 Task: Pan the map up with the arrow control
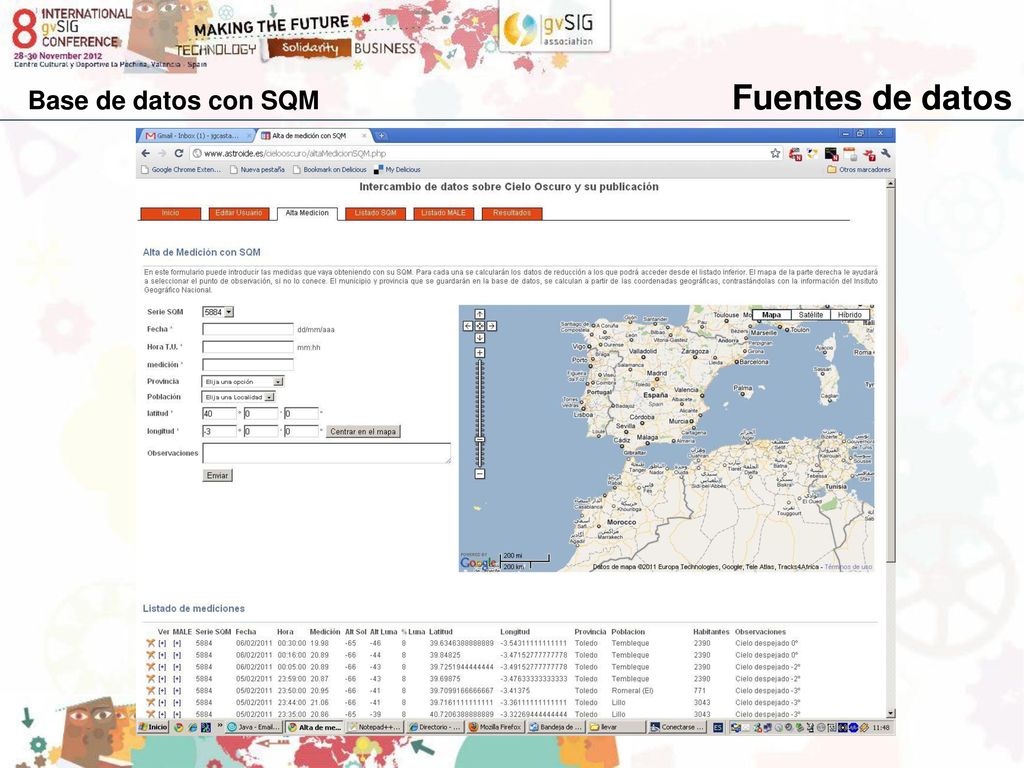(479, 314)
